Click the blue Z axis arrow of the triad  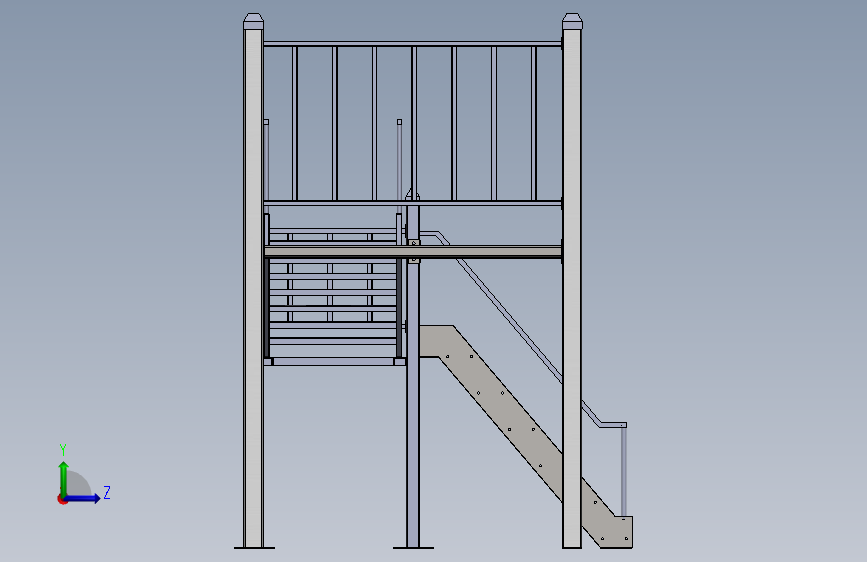83,498
